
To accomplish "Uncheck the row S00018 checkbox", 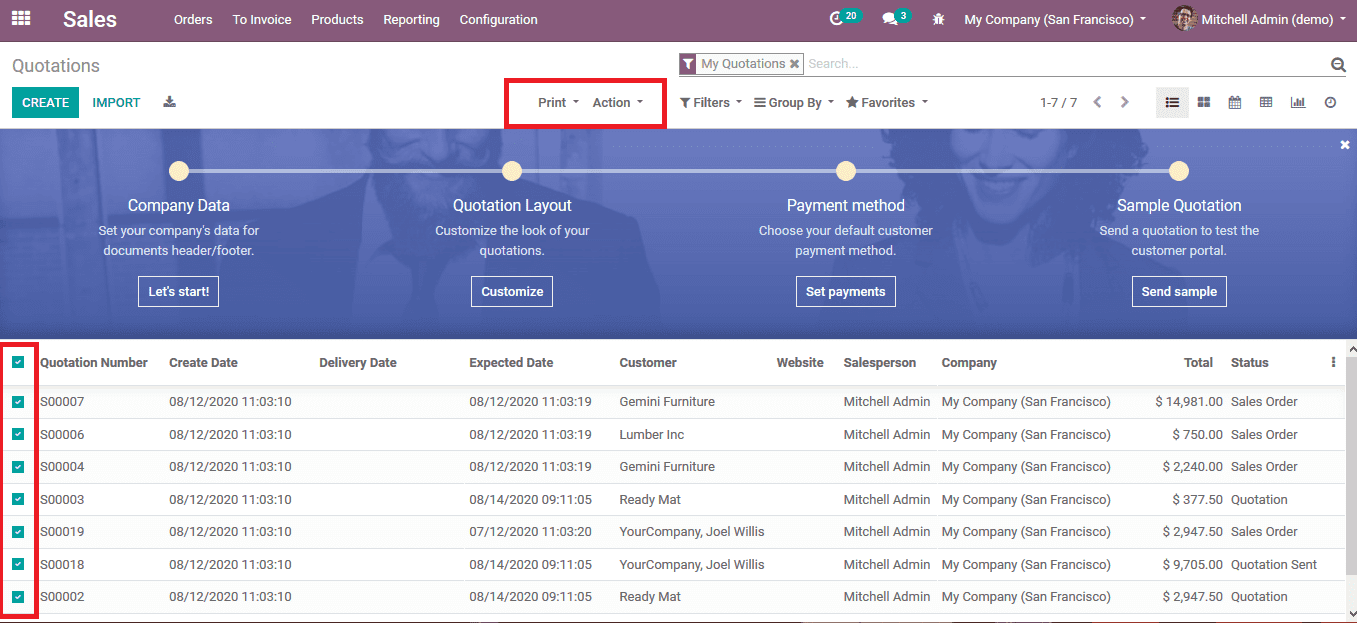I will (x=18, y=564).
